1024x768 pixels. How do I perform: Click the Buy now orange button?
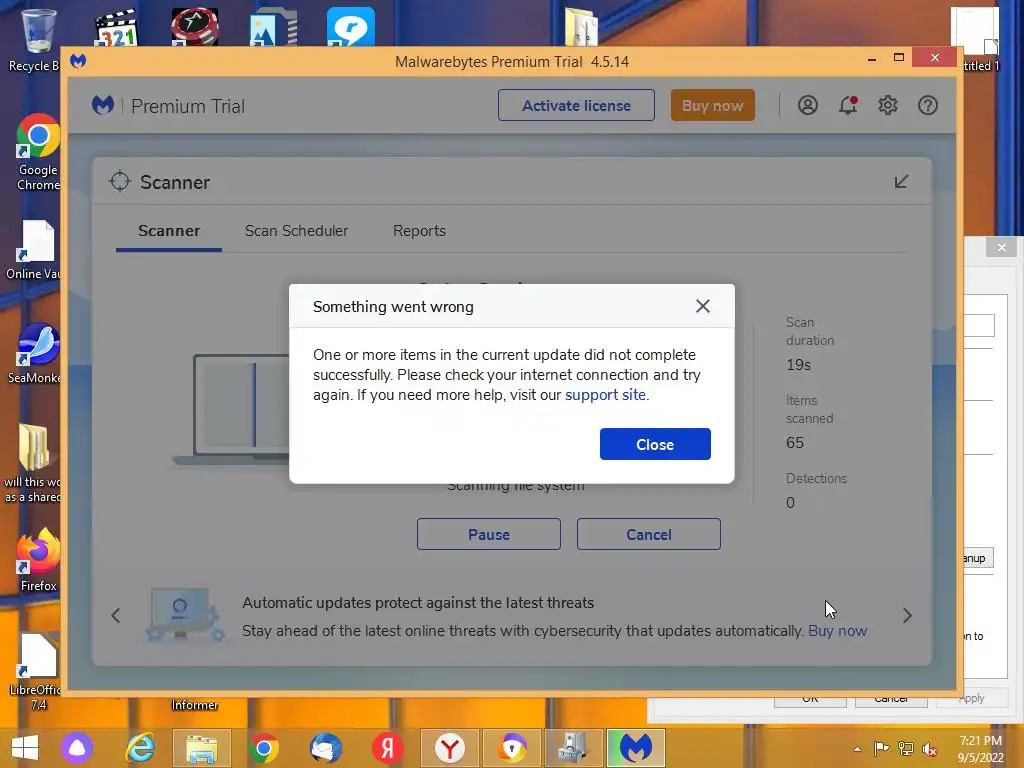(x=712, y=105)
